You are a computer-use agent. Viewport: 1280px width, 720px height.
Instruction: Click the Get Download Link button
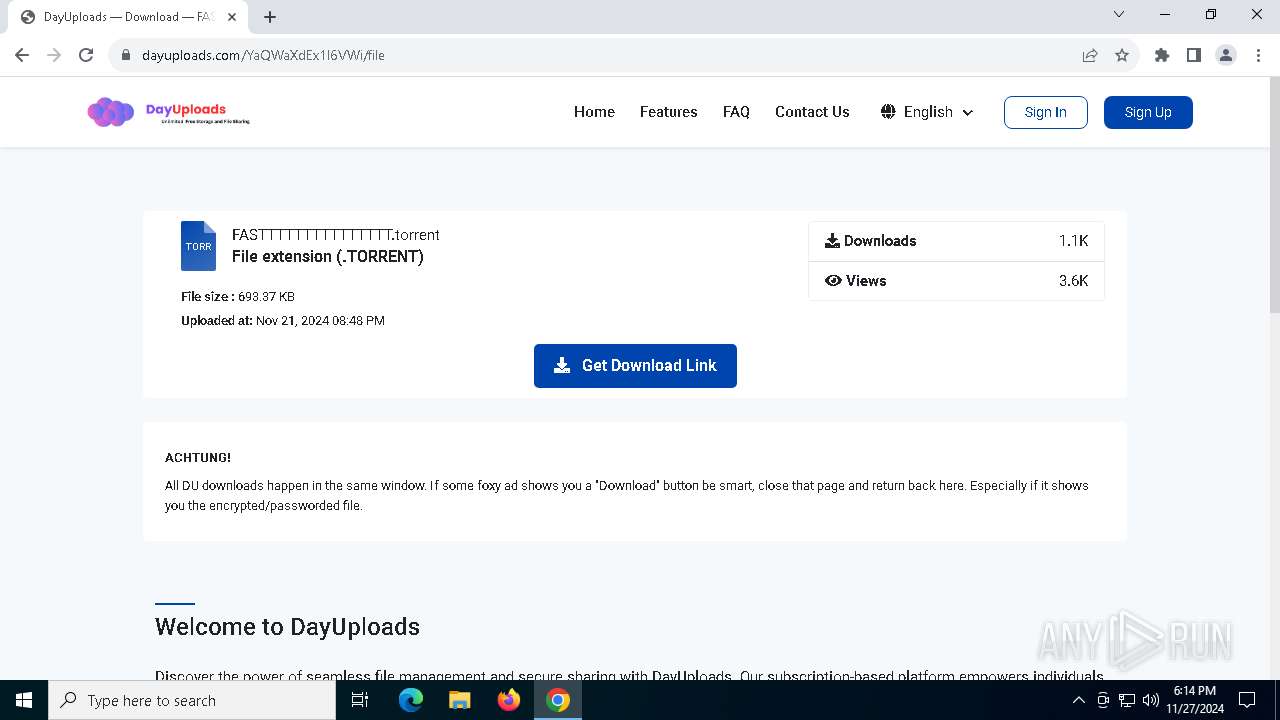coord(635,366)
